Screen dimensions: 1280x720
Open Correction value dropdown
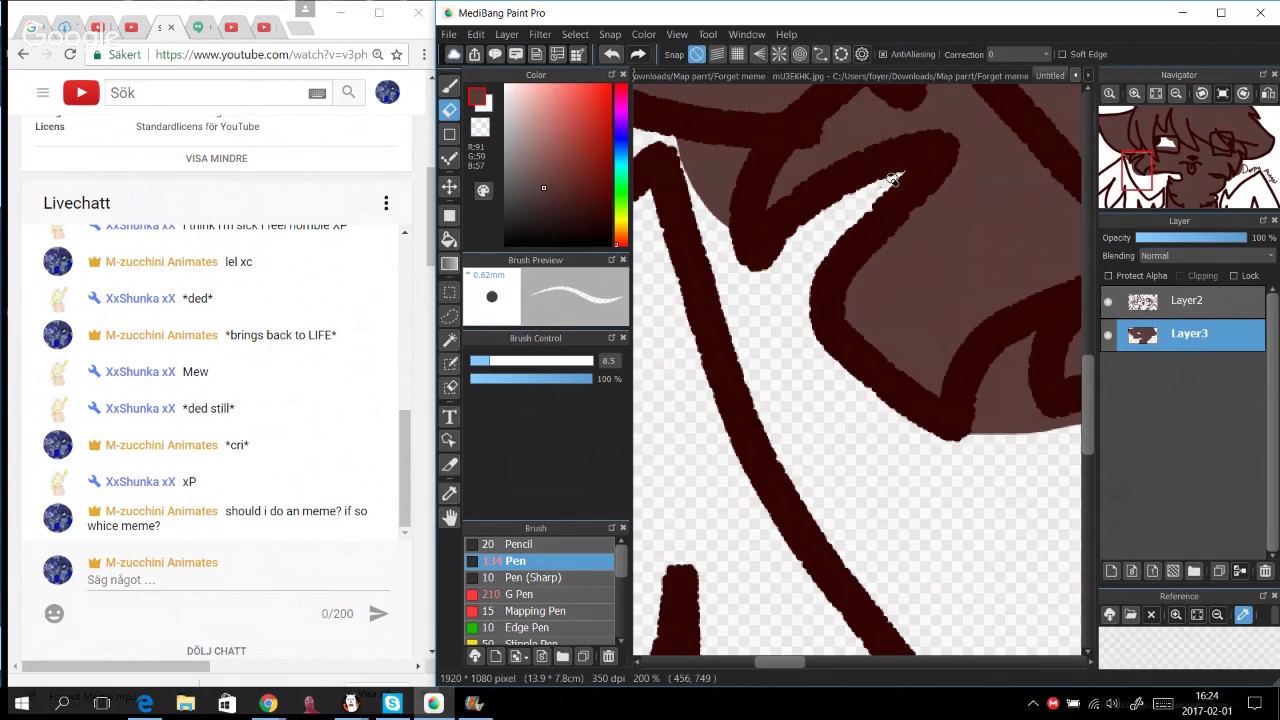(x=1019, y=54)
